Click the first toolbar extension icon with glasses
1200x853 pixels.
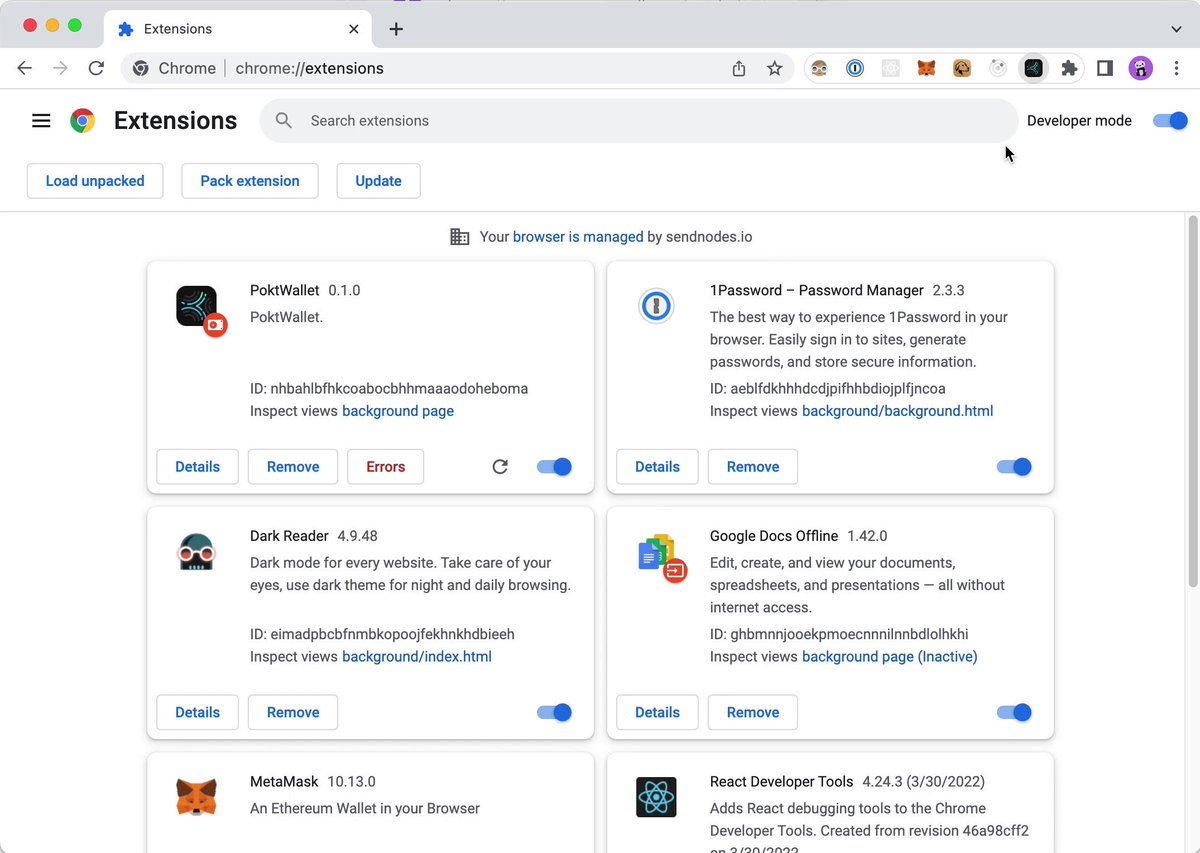tap(819, 68)
